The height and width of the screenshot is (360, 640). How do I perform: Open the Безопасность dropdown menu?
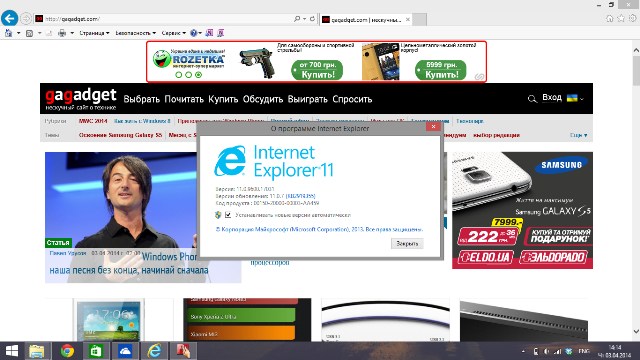click(x=136, y=33)
